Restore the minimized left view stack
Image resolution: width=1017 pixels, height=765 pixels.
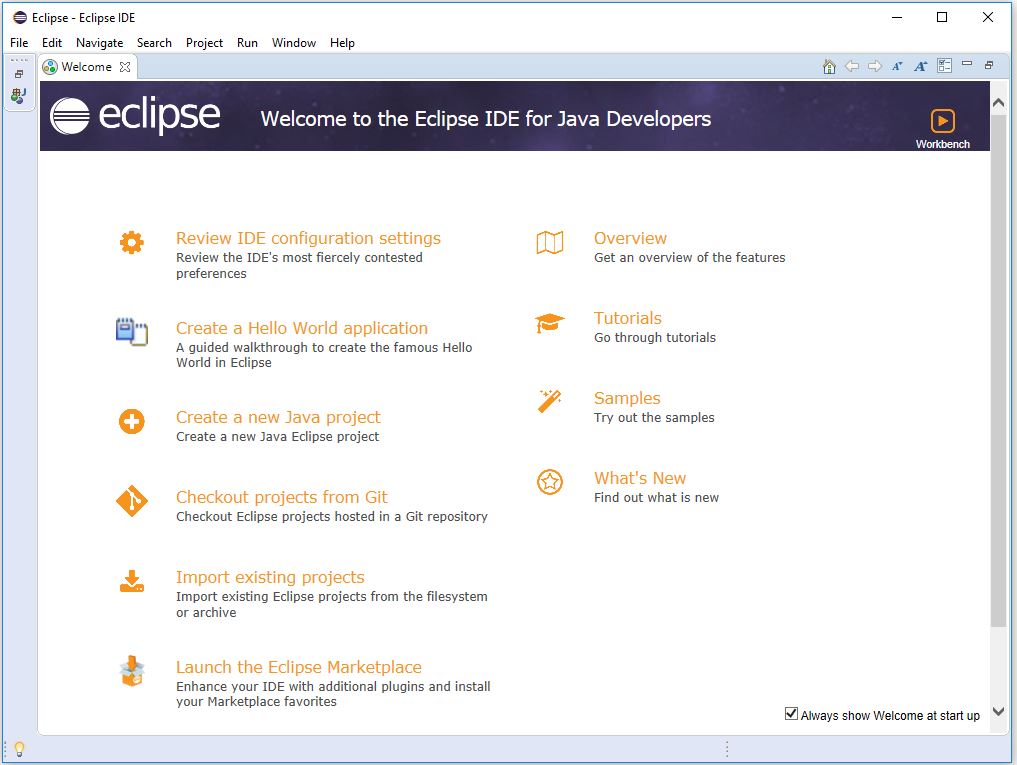click(x=18, y=74)
